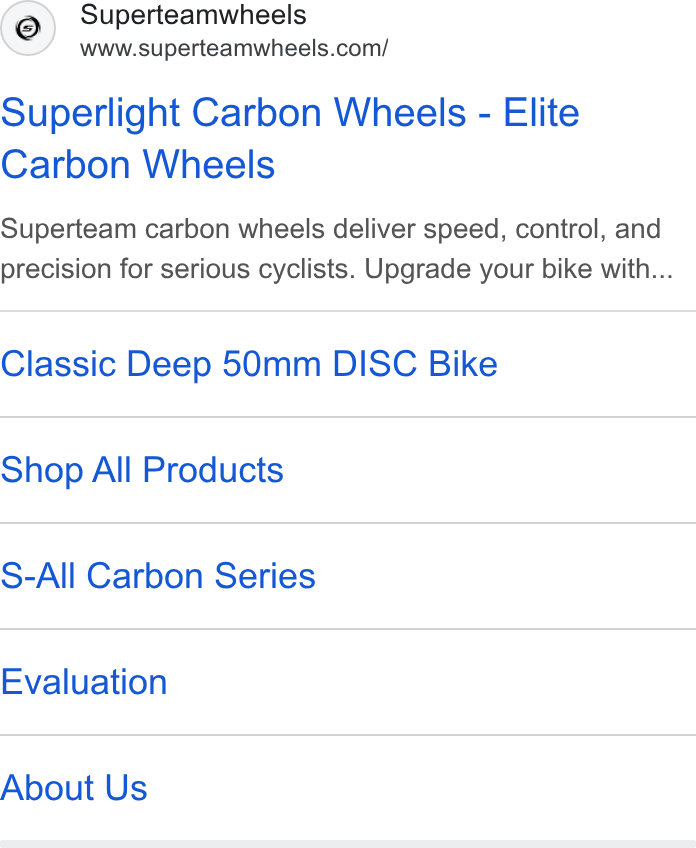
Task: Open the S-All Carbon Series page
Action: click(x=158, y=576)
